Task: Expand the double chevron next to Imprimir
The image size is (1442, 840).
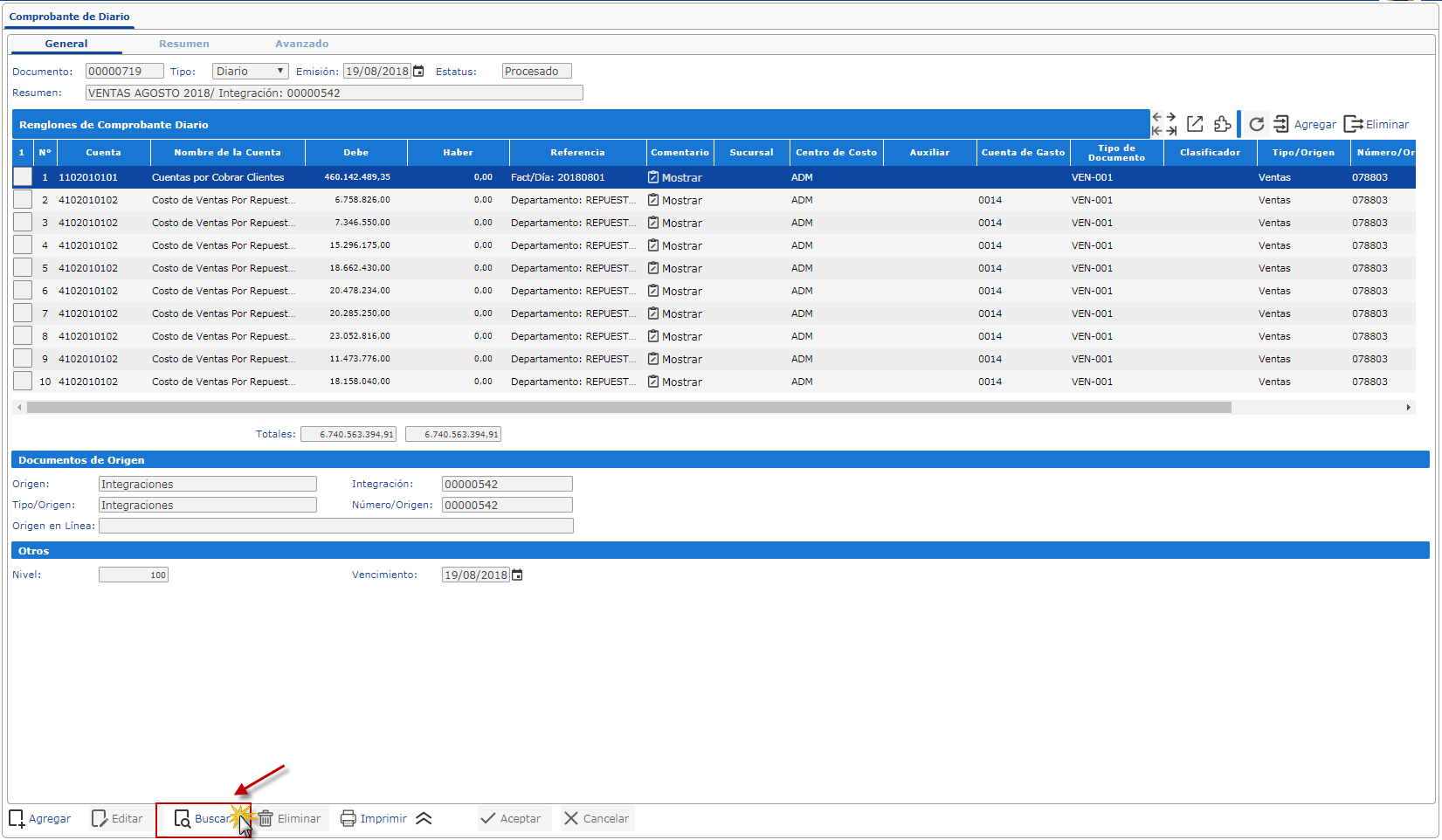Action: 424,818
